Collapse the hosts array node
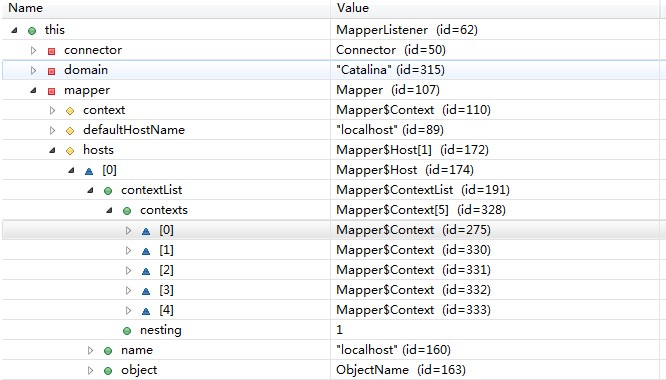This screenshot has width=666, height=380. [52, 150]
